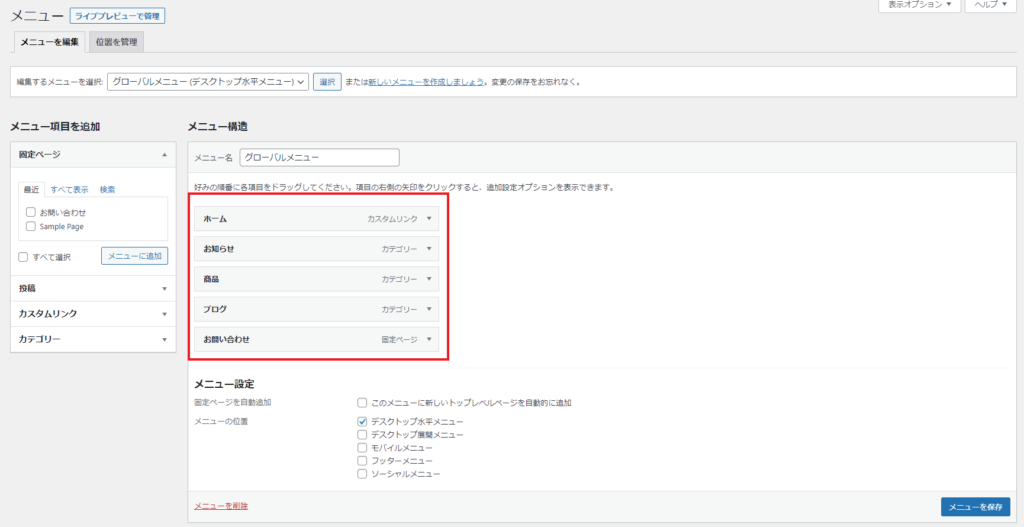The image size is (1024, 527).
Task: Select the すべて表示 tab
Action: click(69, 190)
